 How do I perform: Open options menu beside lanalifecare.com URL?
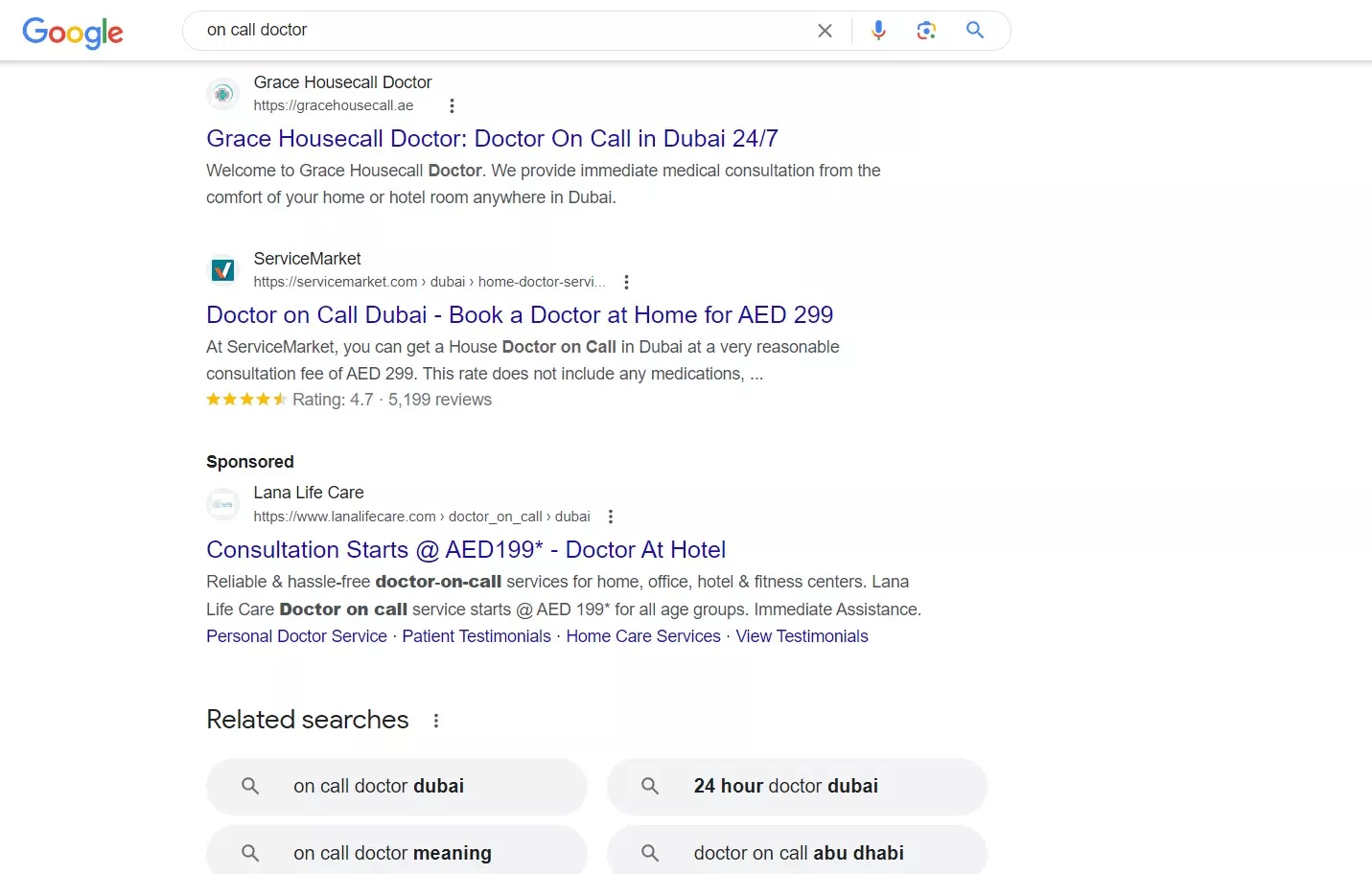point(611,517)
